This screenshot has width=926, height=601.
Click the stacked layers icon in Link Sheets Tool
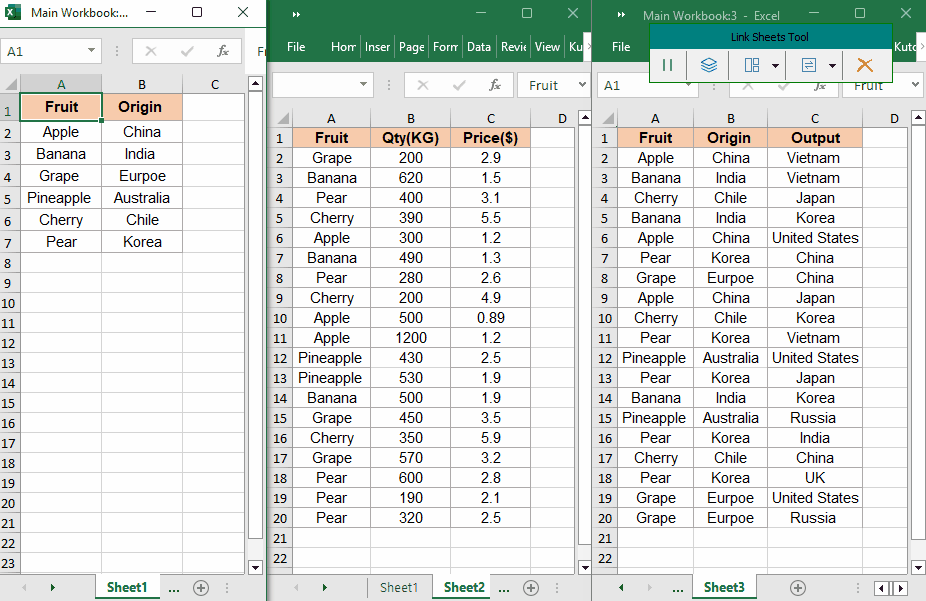tap(708, 65)
